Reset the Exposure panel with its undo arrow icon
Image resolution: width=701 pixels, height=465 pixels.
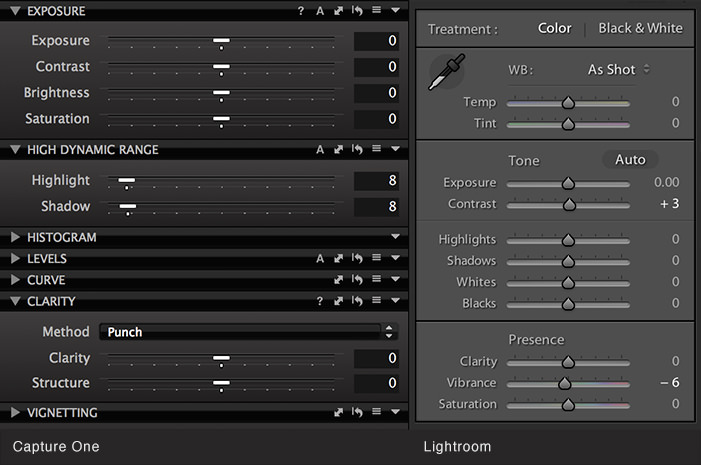357,10
